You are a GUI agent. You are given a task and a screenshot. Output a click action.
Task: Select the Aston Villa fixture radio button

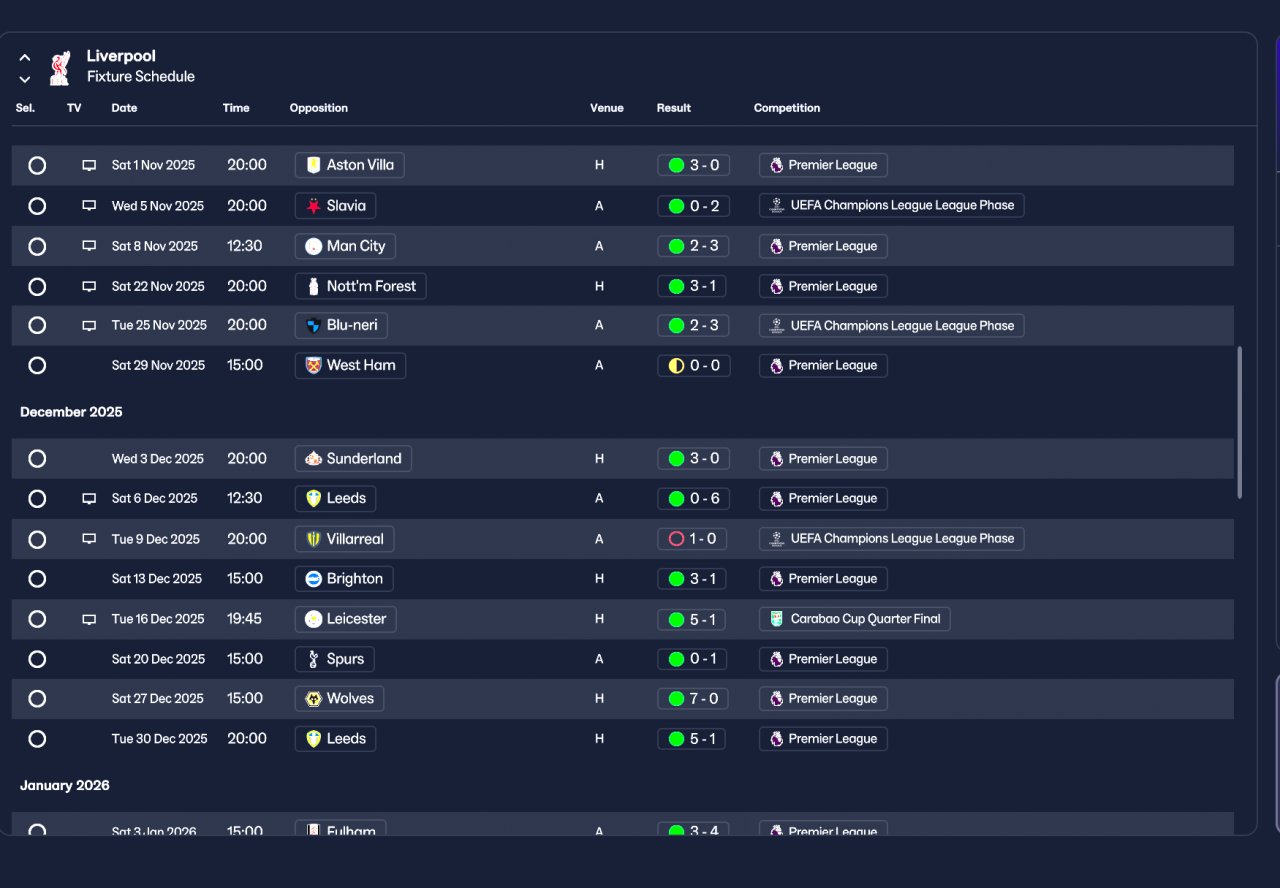click(x=37, y=165)
